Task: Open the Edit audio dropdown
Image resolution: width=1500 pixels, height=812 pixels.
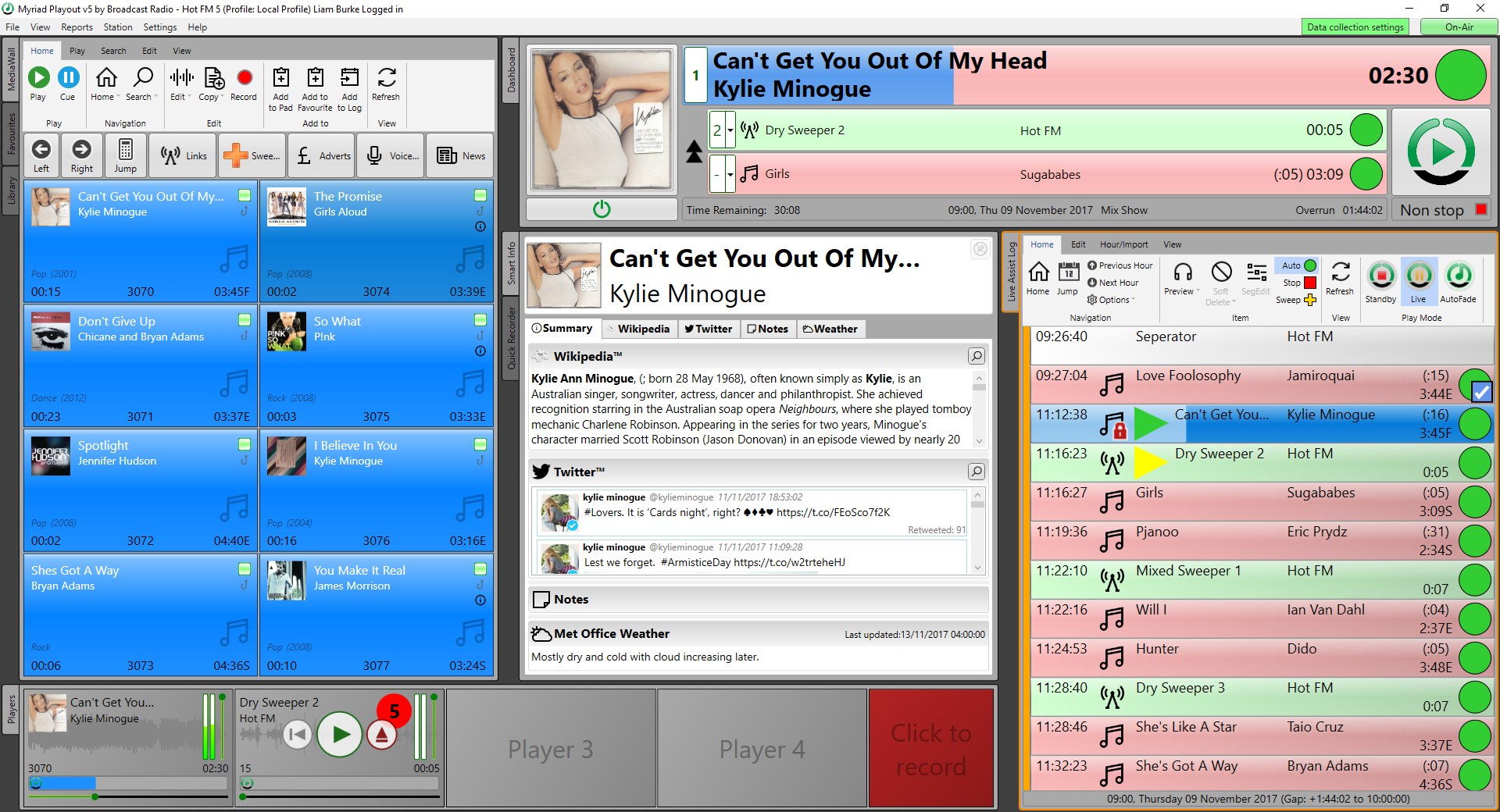Action: point(190,97)
